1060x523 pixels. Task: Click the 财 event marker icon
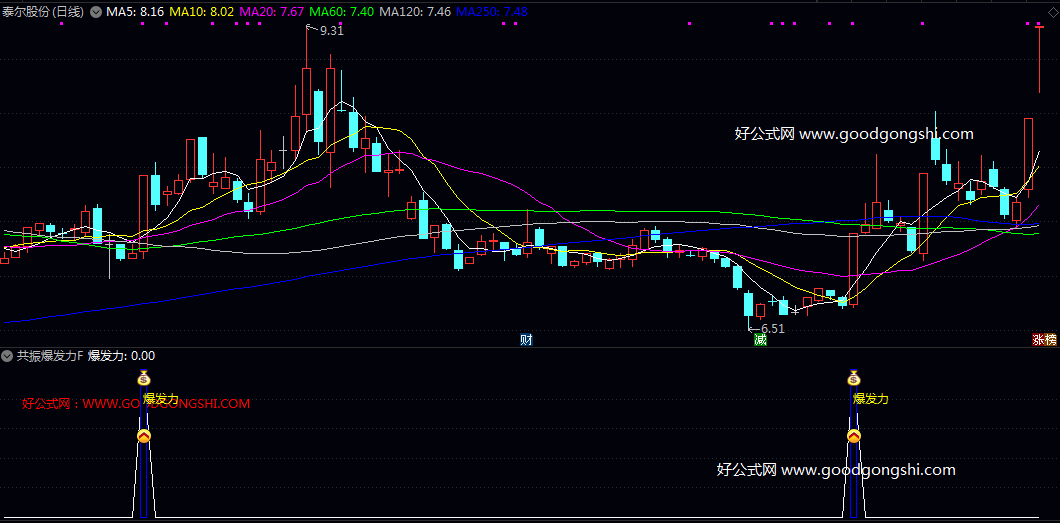click(526, 340)
